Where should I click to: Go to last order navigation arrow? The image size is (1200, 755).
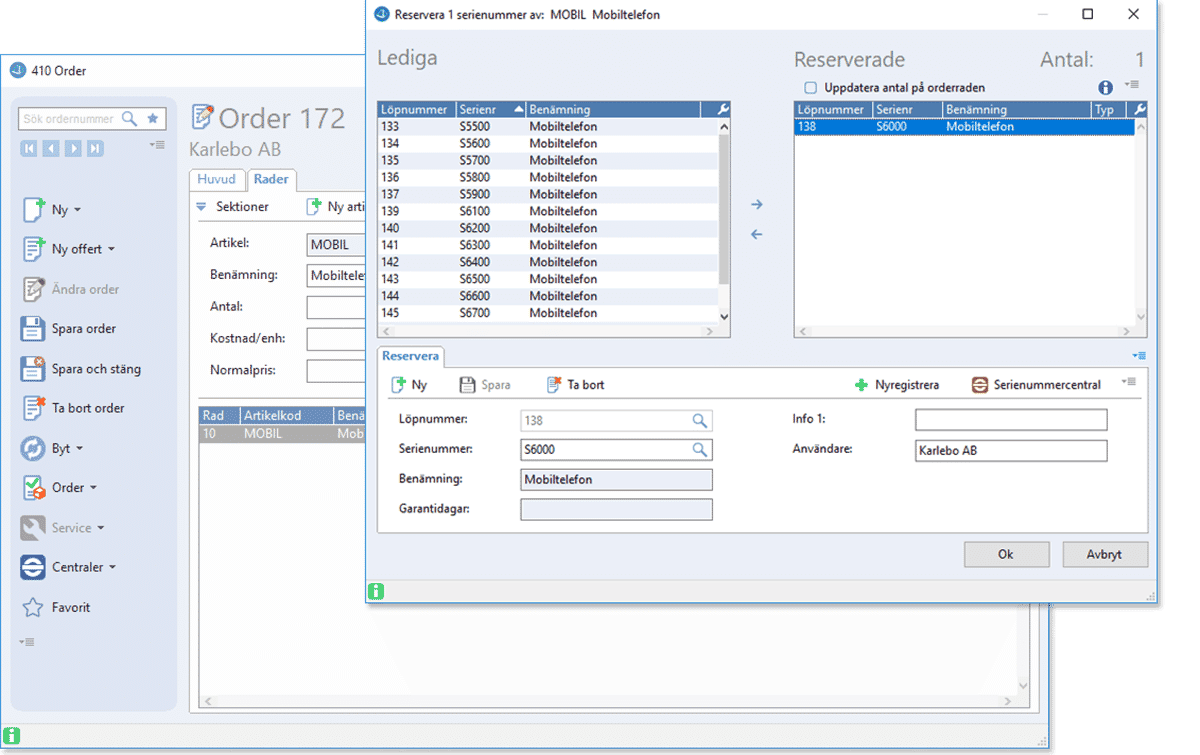pos(95,148)
